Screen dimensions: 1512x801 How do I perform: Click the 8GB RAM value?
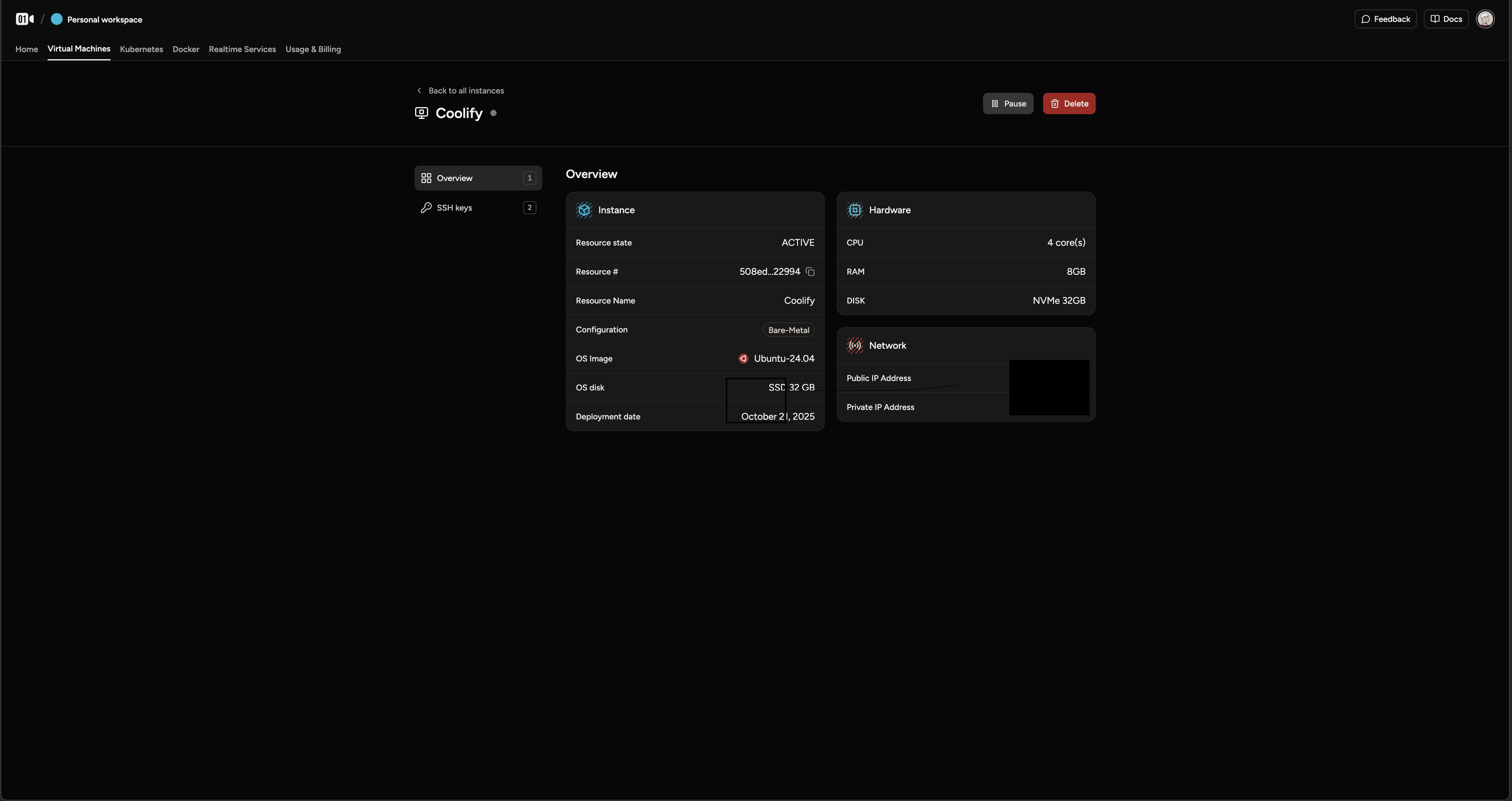pyautogui.click(x=1076, y=272)
